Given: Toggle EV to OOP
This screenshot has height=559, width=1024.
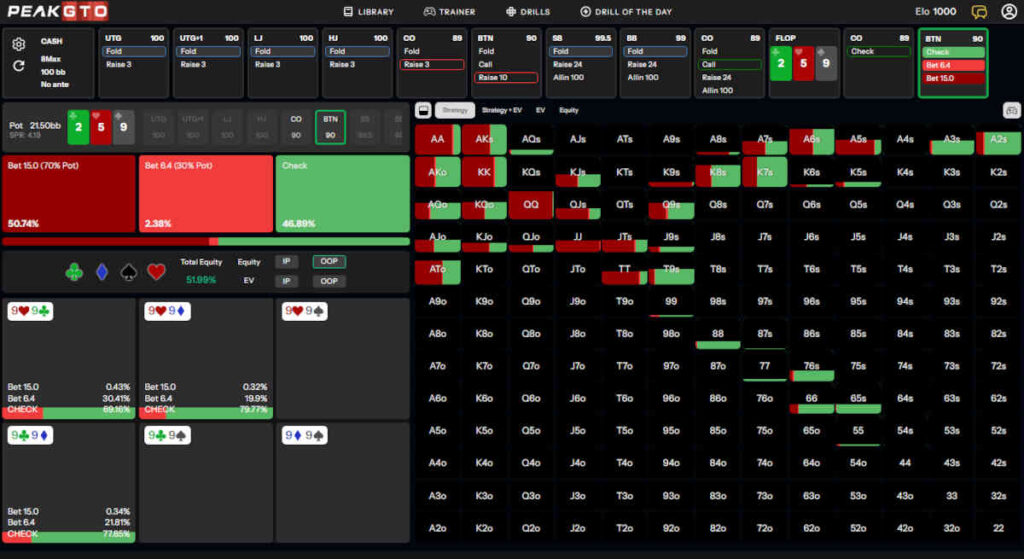Looking at the screenshot, I should coord(326,281).
